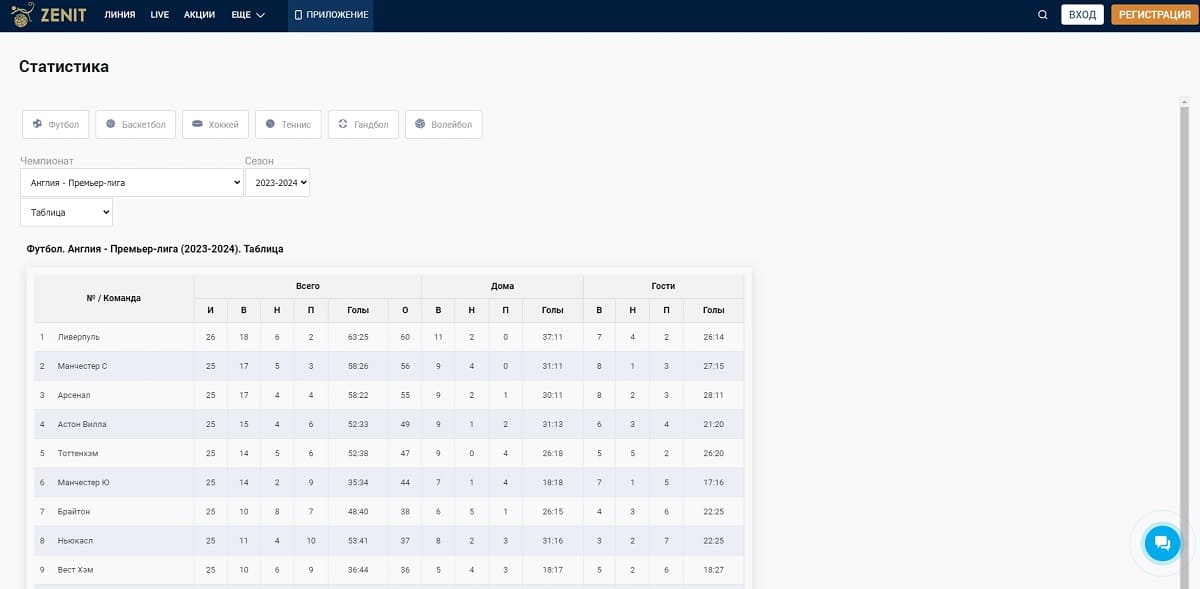Open the Сезон 2023-2024 dropdown
1200x589 pixels.
tap(277, 182)
